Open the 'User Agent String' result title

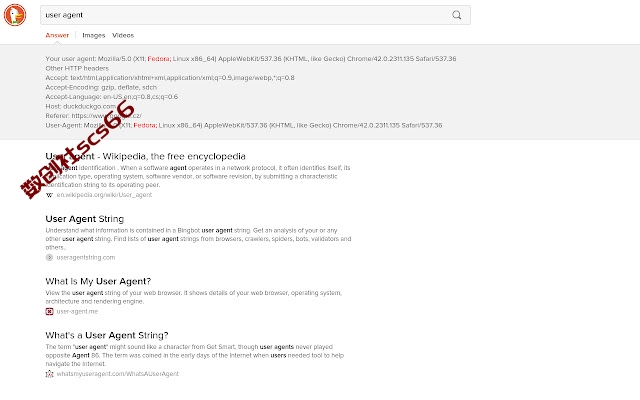84,219
